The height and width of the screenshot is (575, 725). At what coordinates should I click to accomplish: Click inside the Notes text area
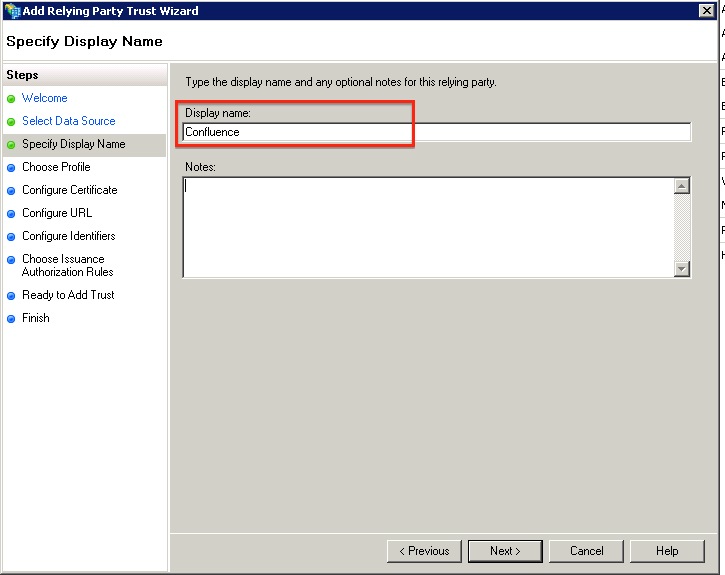point(428,227)
